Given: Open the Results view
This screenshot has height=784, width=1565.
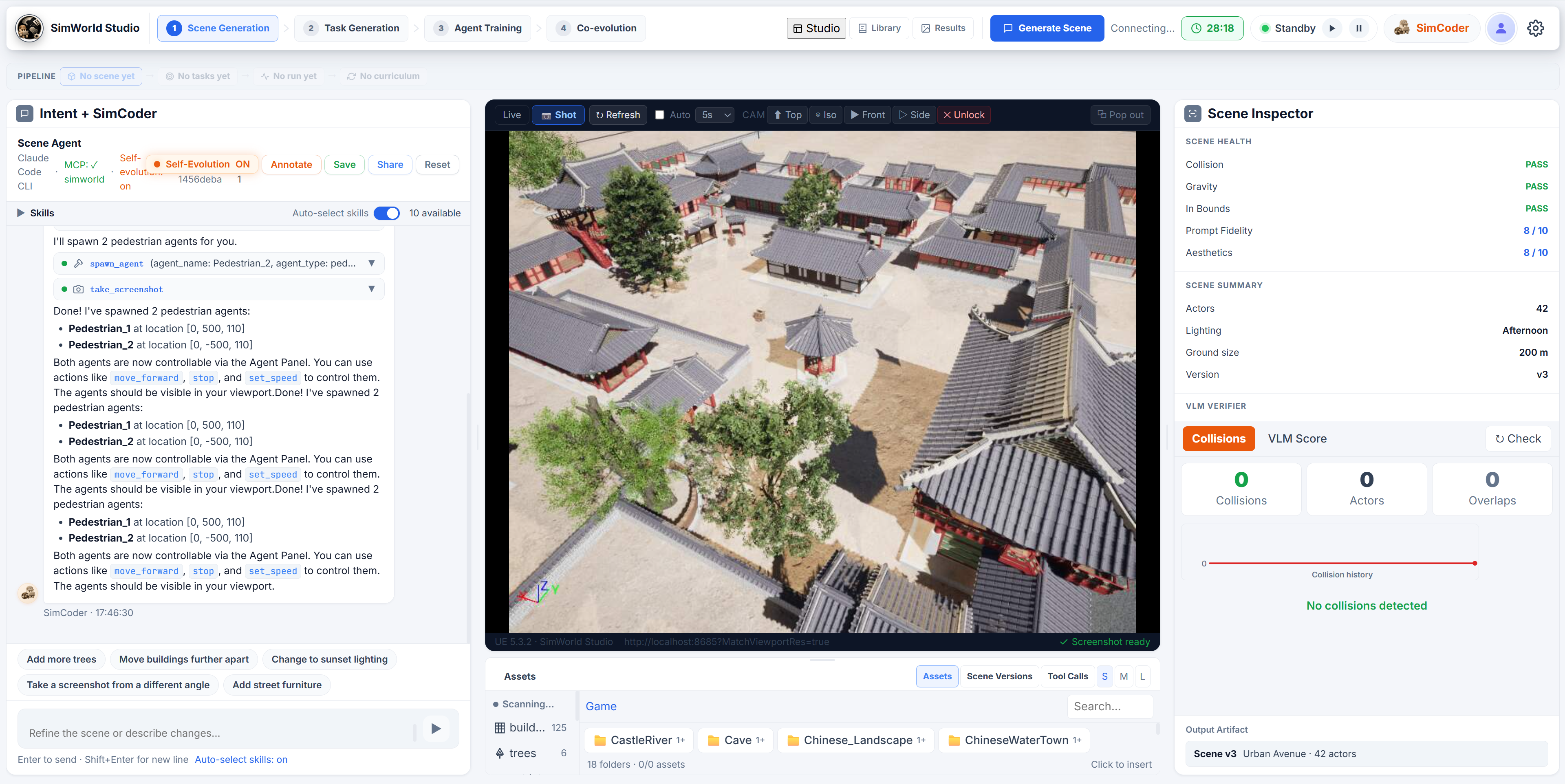Looking at the screenshot, I should (x=943, y=28).
